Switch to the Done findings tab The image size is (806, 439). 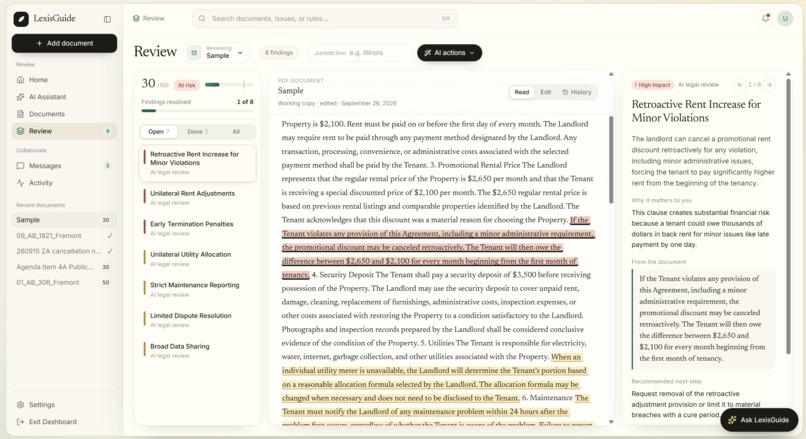coord(197,132)
